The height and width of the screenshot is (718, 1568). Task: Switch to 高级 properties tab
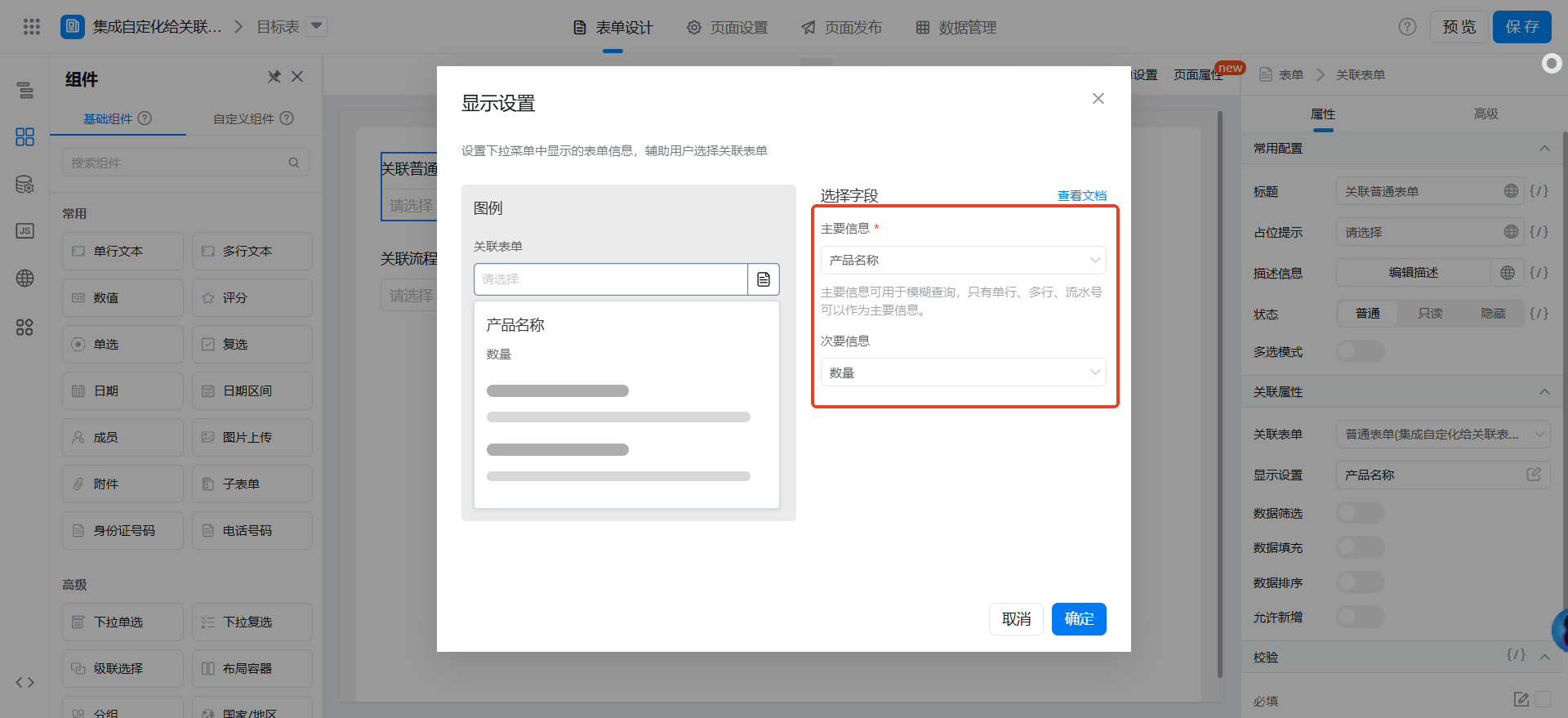pos(1486,114)
